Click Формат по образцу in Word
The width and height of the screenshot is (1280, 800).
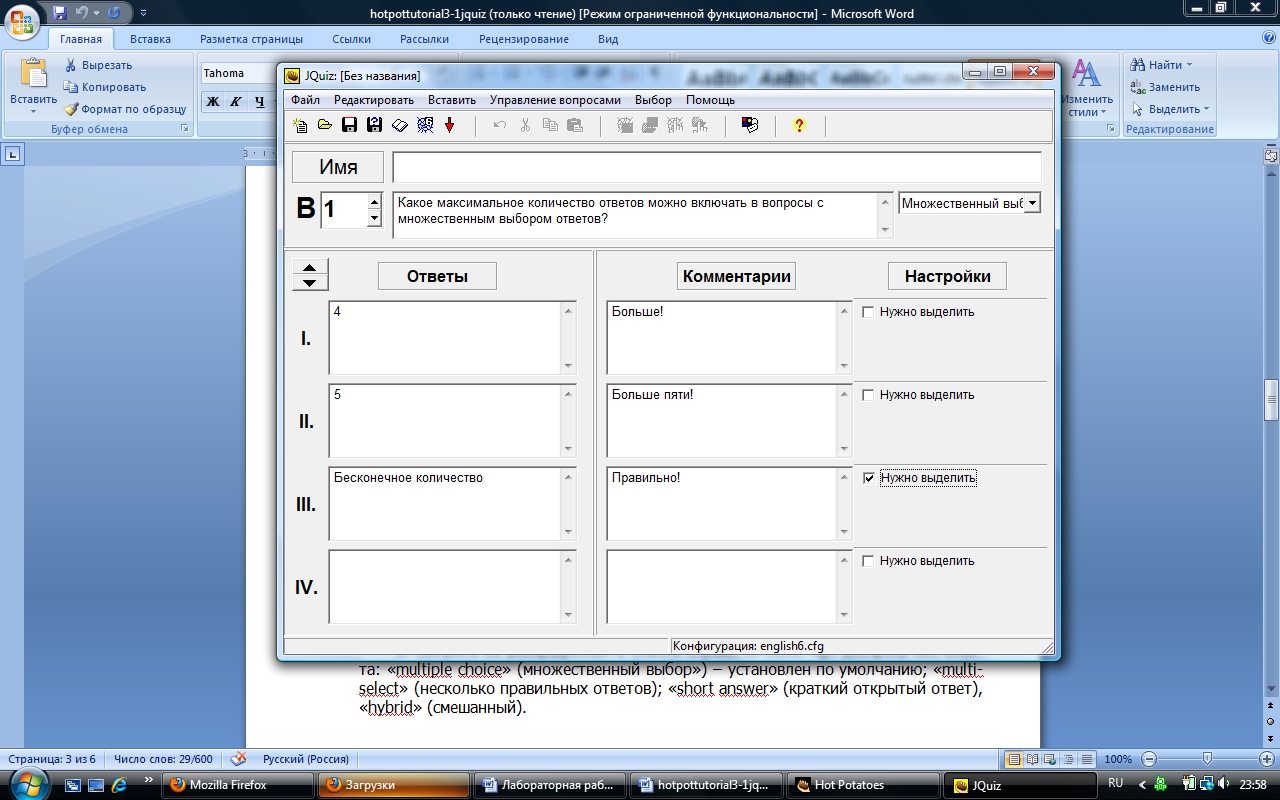(125, 109)
